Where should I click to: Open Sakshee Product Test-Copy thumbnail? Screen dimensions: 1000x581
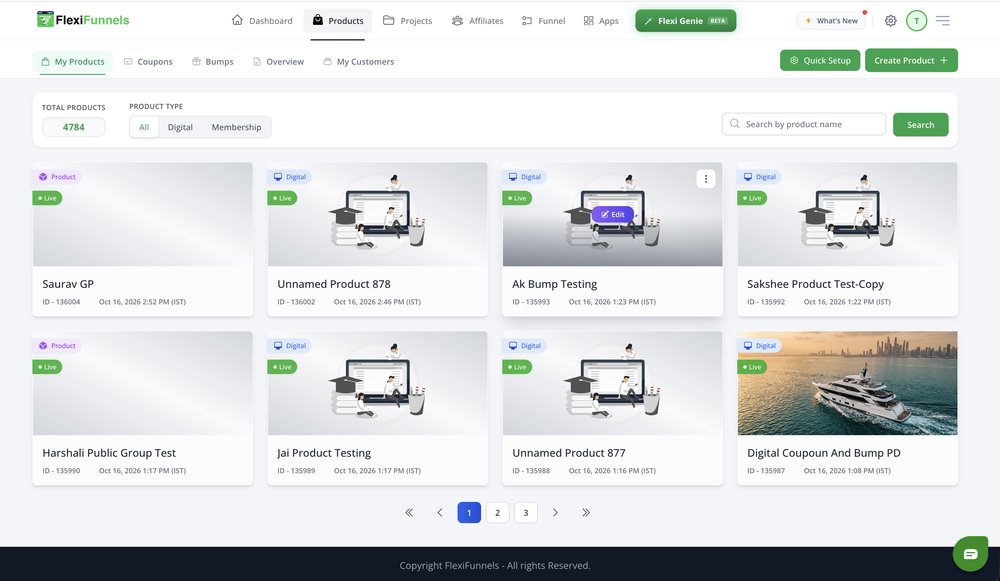[x=848, y=214]
